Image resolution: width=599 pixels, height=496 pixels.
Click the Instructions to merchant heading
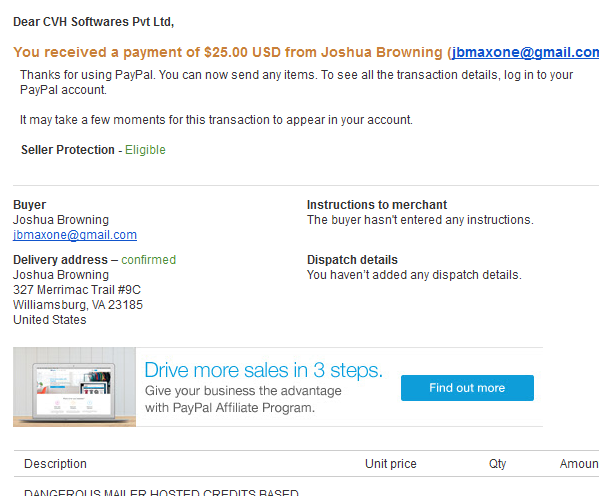377,205
